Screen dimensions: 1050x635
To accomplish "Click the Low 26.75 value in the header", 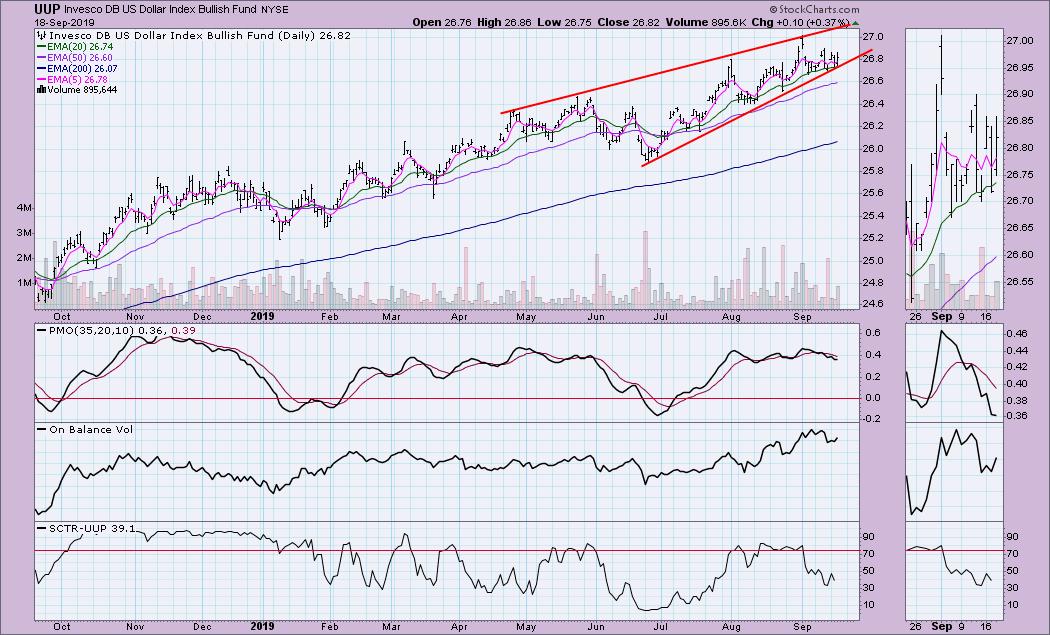I will [x=565, y=22].
